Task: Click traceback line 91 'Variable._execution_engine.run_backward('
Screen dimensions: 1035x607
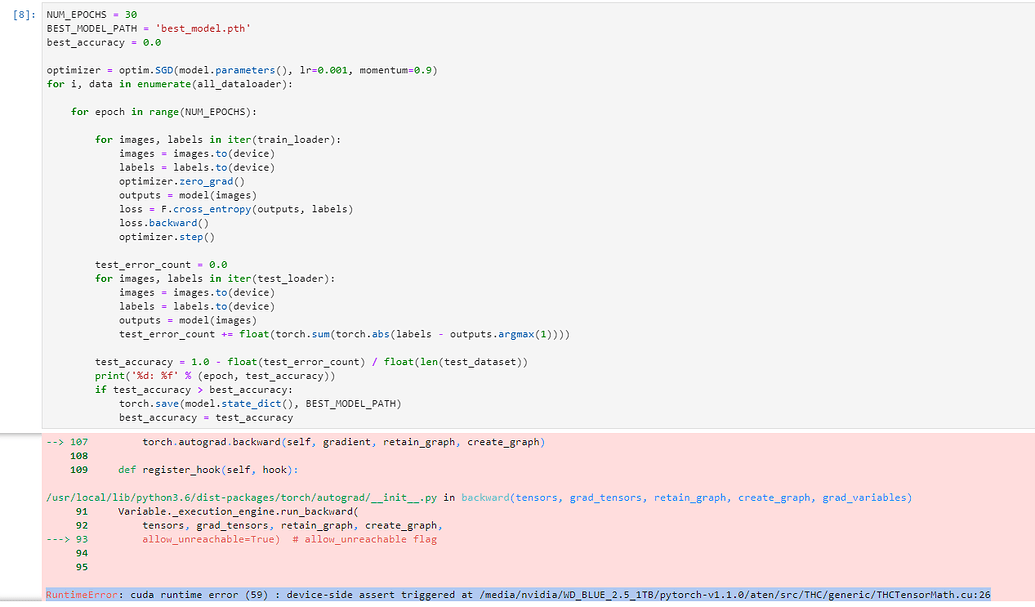Action: pyautogui.click(x=217, y=511)
